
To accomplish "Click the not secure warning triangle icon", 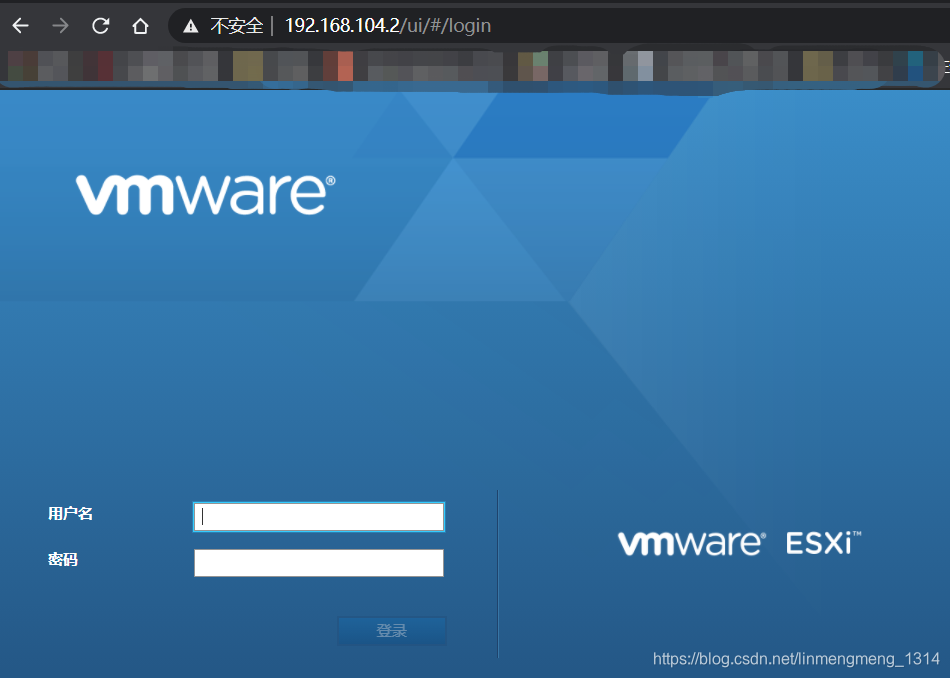I will (x=191, y=26).
